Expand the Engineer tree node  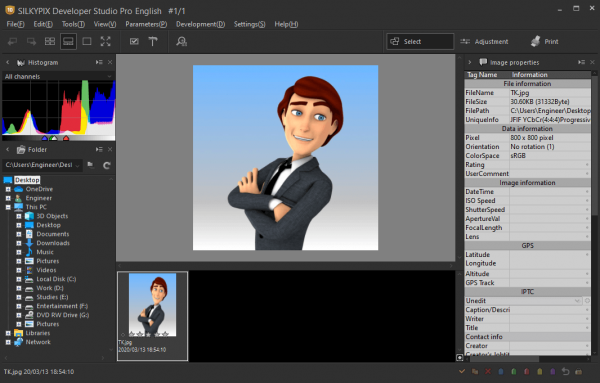coord(8,198)
